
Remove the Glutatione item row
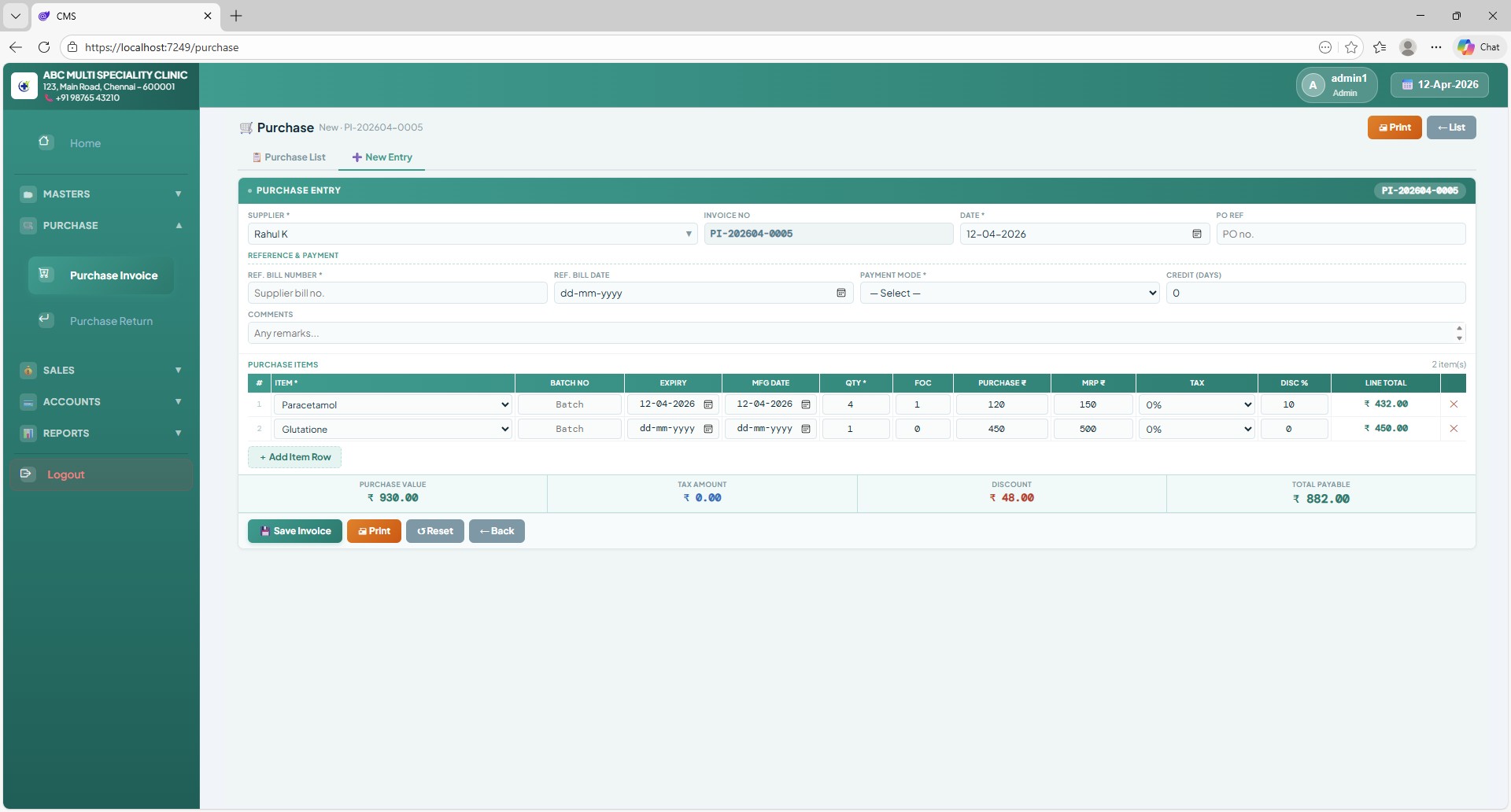1454,429
